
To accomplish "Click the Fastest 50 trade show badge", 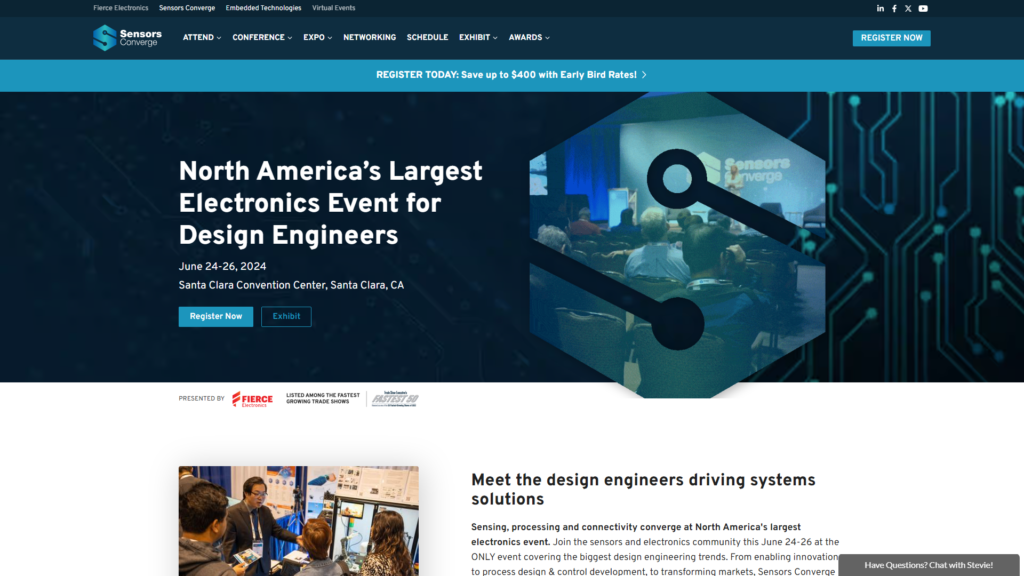I will [x=395, y=399].
